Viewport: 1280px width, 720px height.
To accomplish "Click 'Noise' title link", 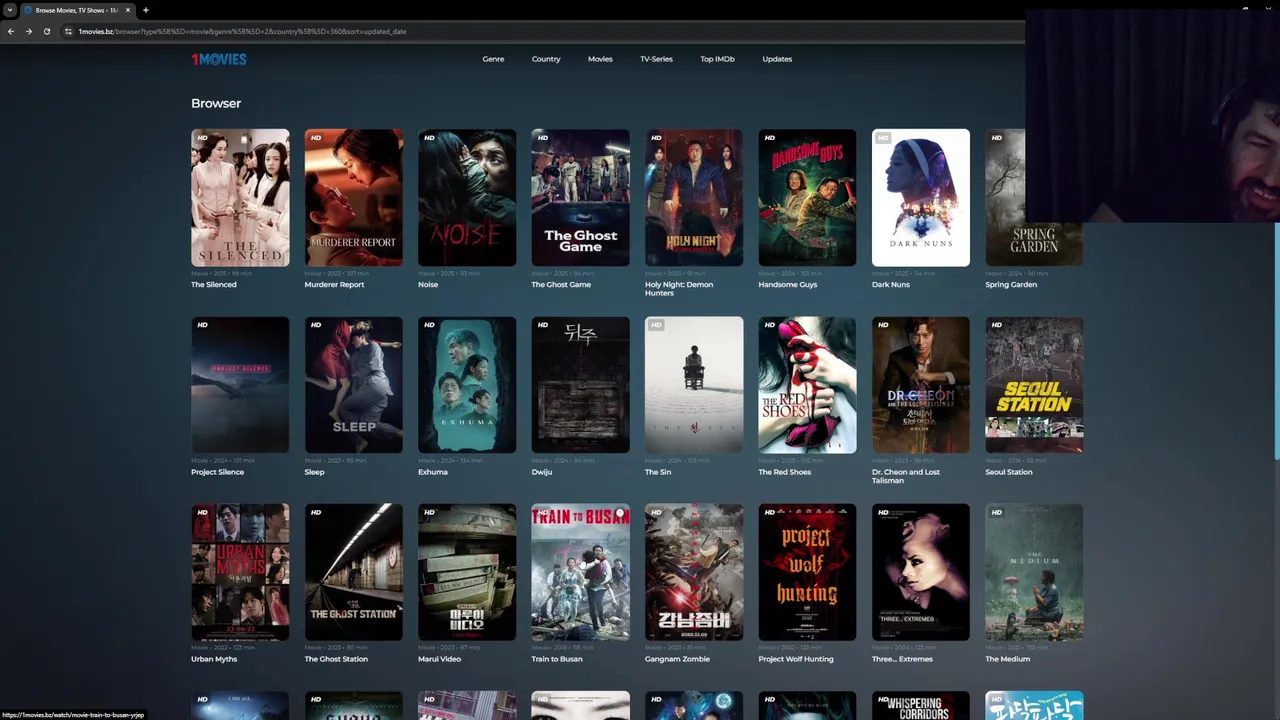I will point(428,285).
